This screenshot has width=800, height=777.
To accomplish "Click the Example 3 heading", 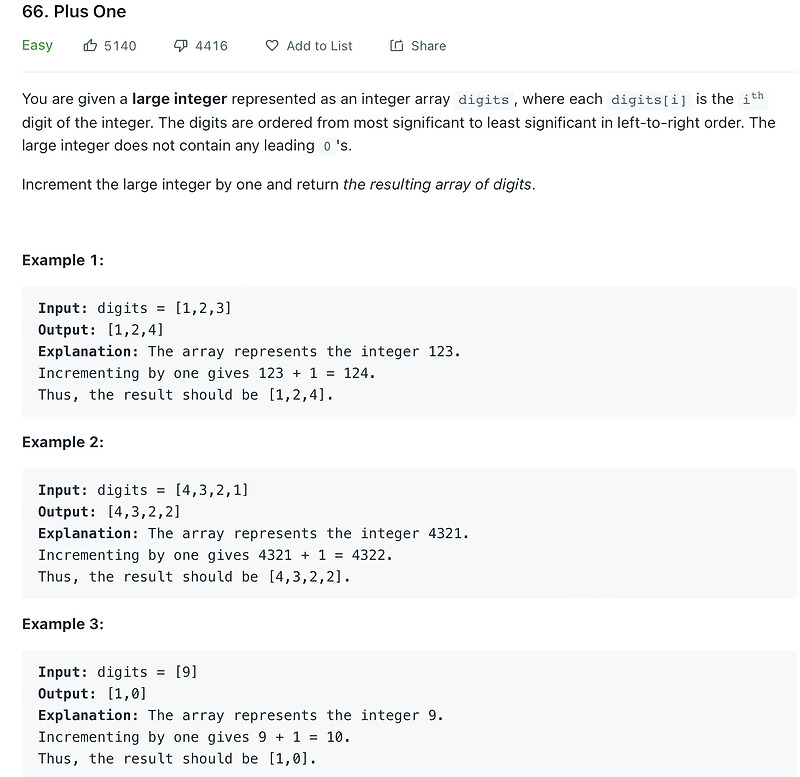I will (x=63, y=624).
